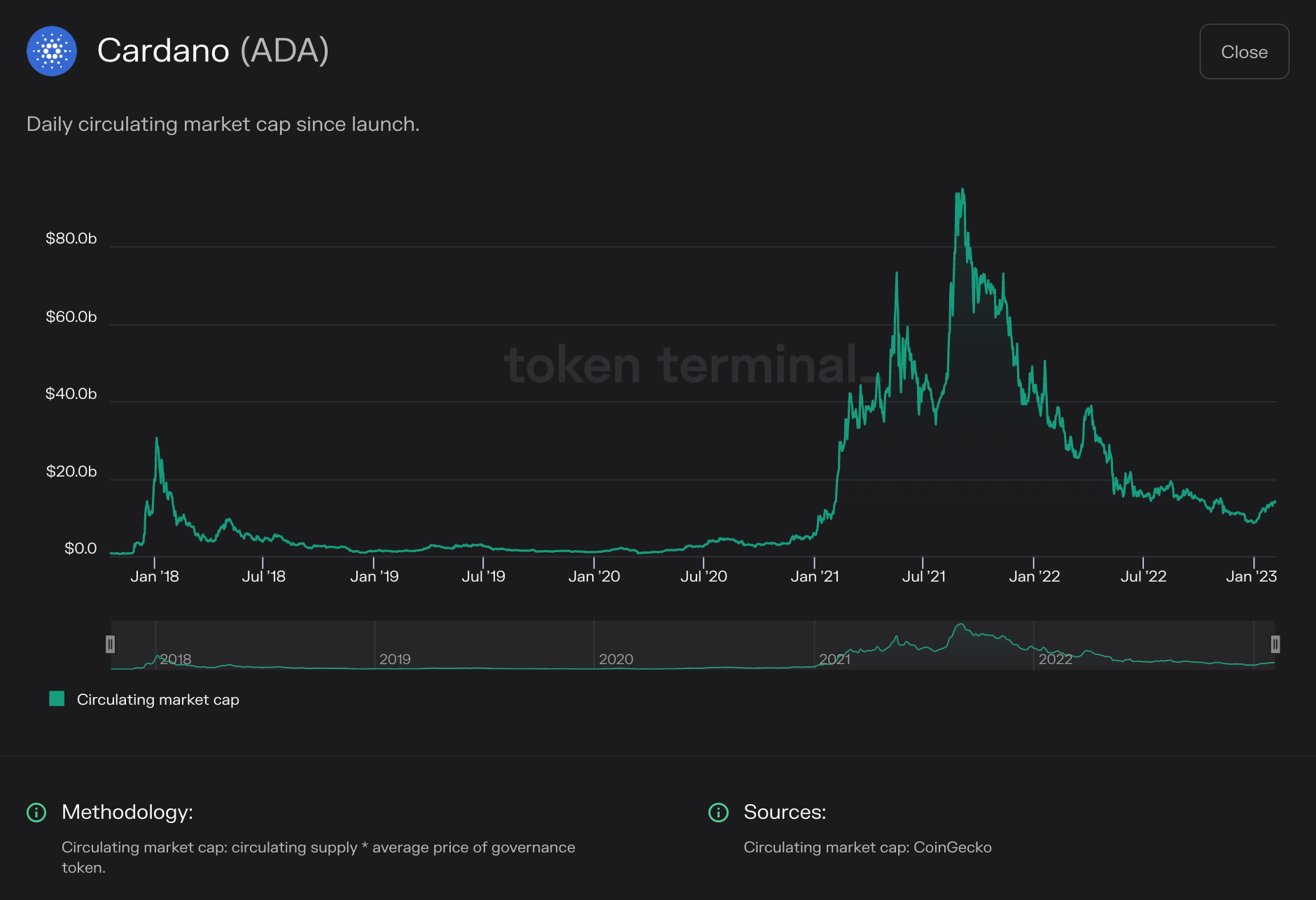Toggle the Methodology section open
The height and width of the screenshot is (900, 1316).
coord(126,813)
